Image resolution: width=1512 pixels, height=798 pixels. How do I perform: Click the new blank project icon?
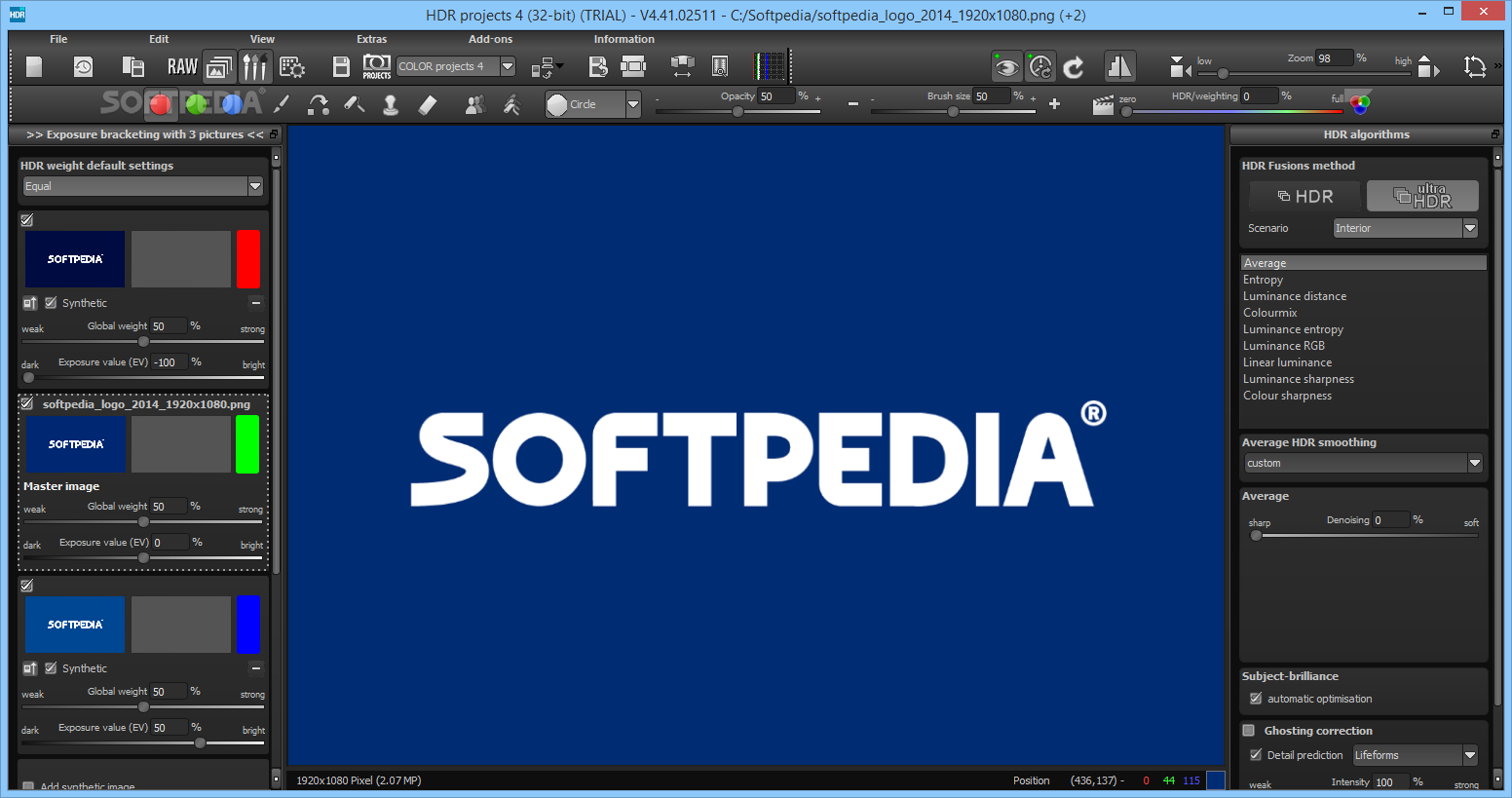34,66
